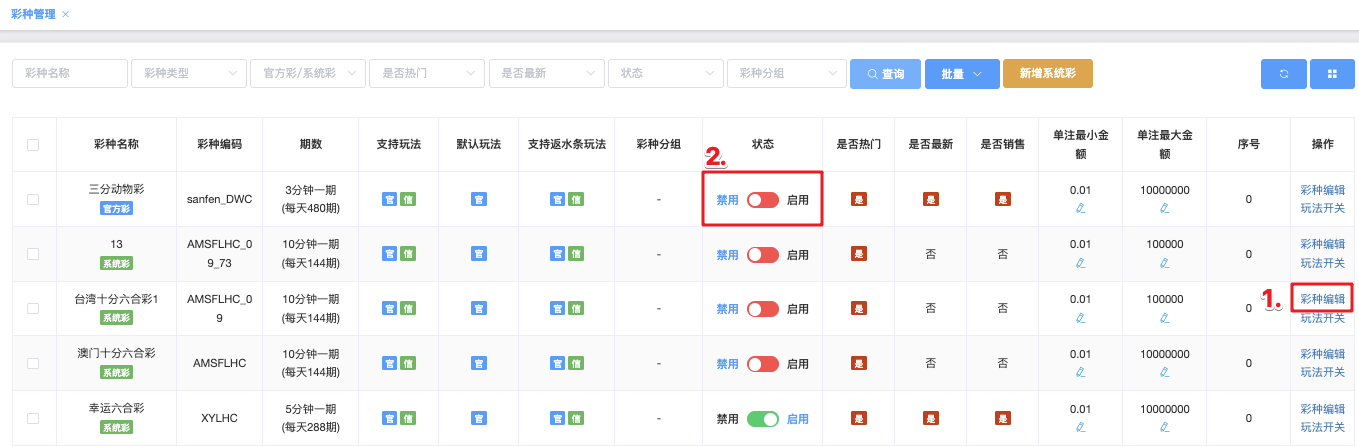Open the 彩种类型 dropdown filter

coord(189,74)
